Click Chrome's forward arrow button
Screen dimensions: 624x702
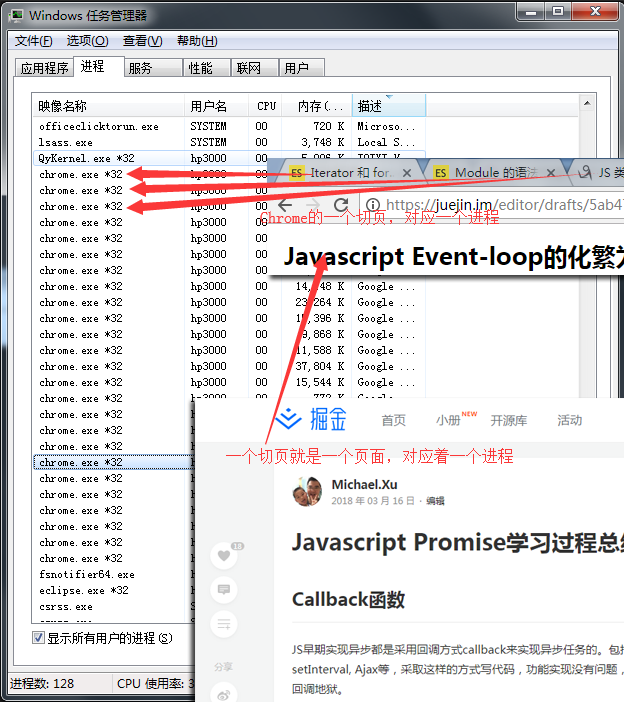tap(313, 205)
